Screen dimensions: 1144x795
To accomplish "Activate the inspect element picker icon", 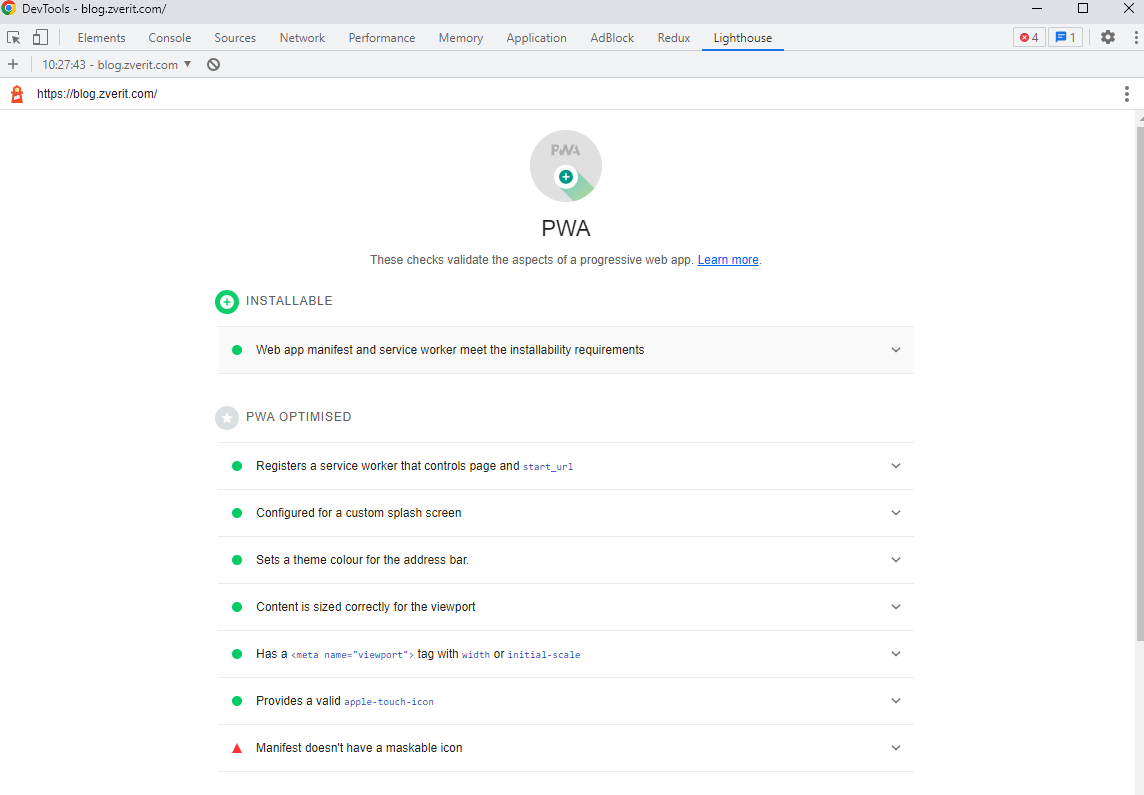I will click(x=13, y=37).
